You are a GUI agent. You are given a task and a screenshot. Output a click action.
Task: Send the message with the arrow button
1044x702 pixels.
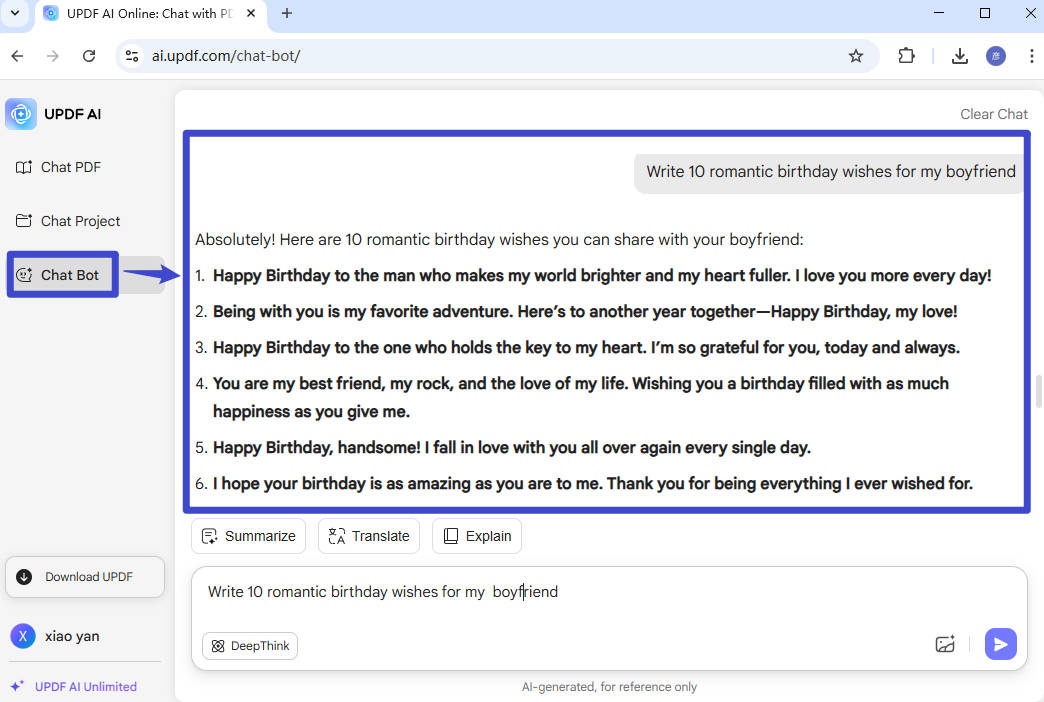(x=1000, y=644)
